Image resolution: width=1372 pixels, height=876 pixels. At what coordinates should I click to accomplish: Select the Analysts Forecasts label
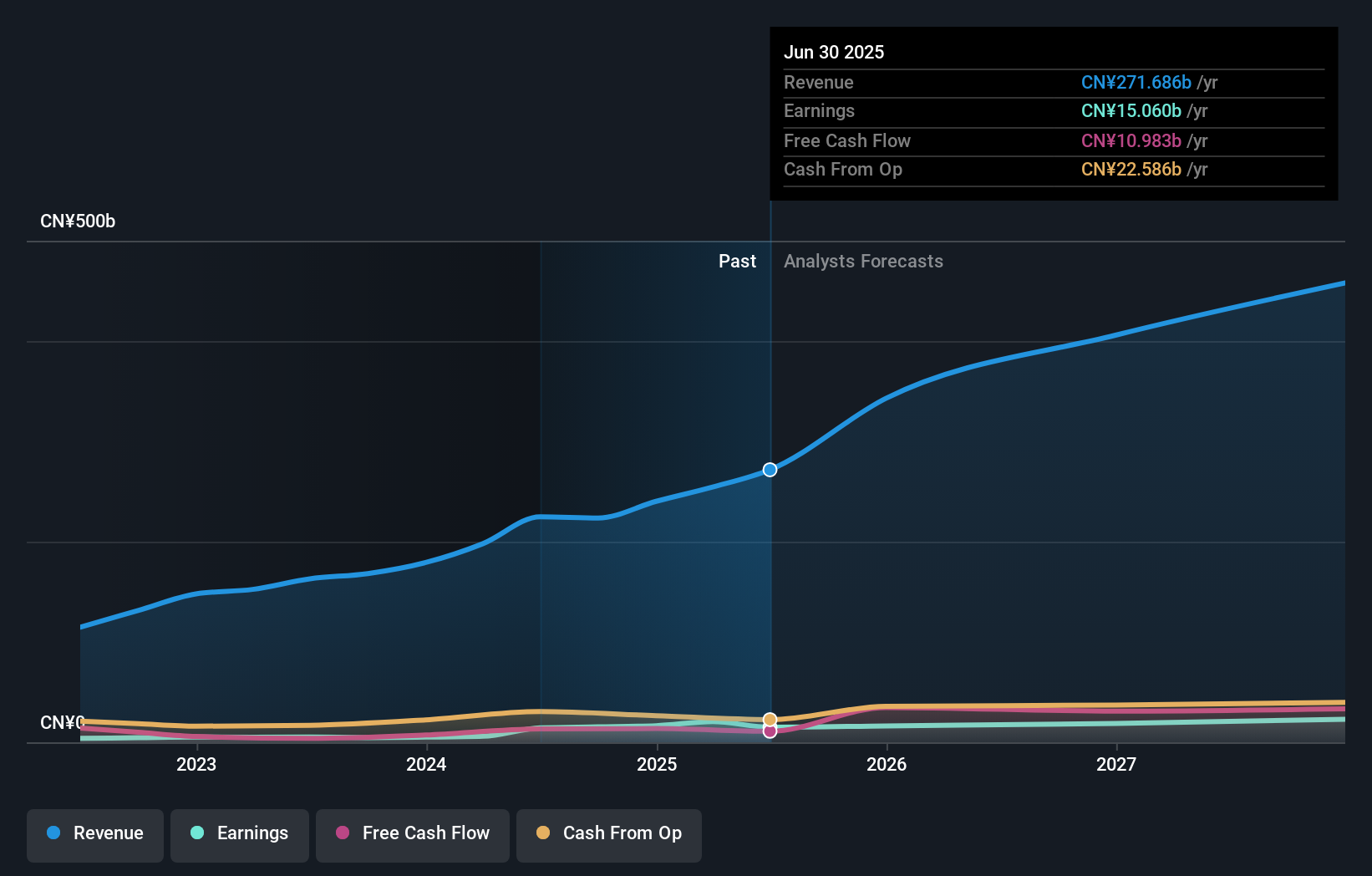tap(863, 261)
